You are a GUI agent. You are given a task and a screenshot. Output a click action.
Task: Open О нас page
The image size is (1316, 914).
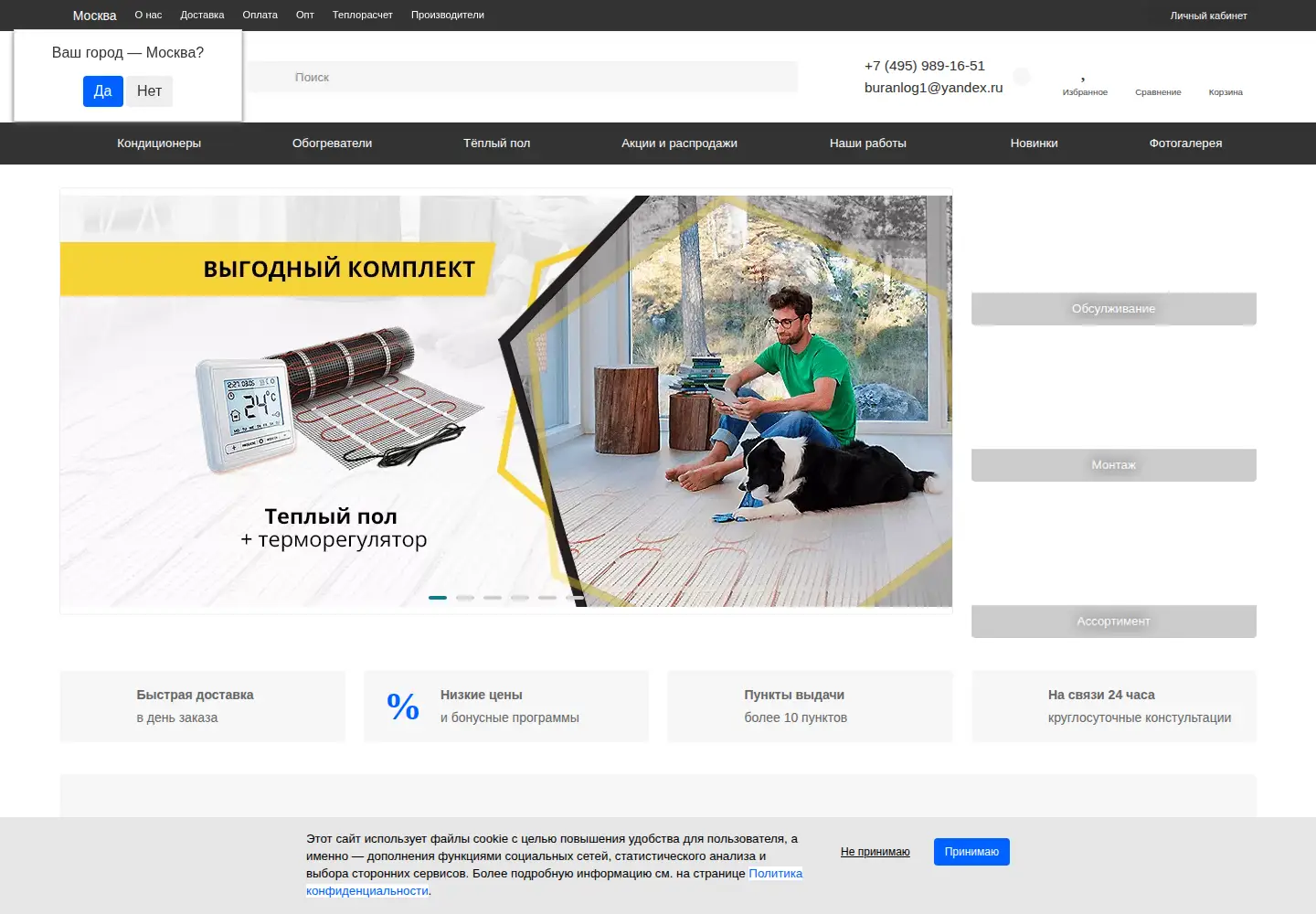(148, 16)
